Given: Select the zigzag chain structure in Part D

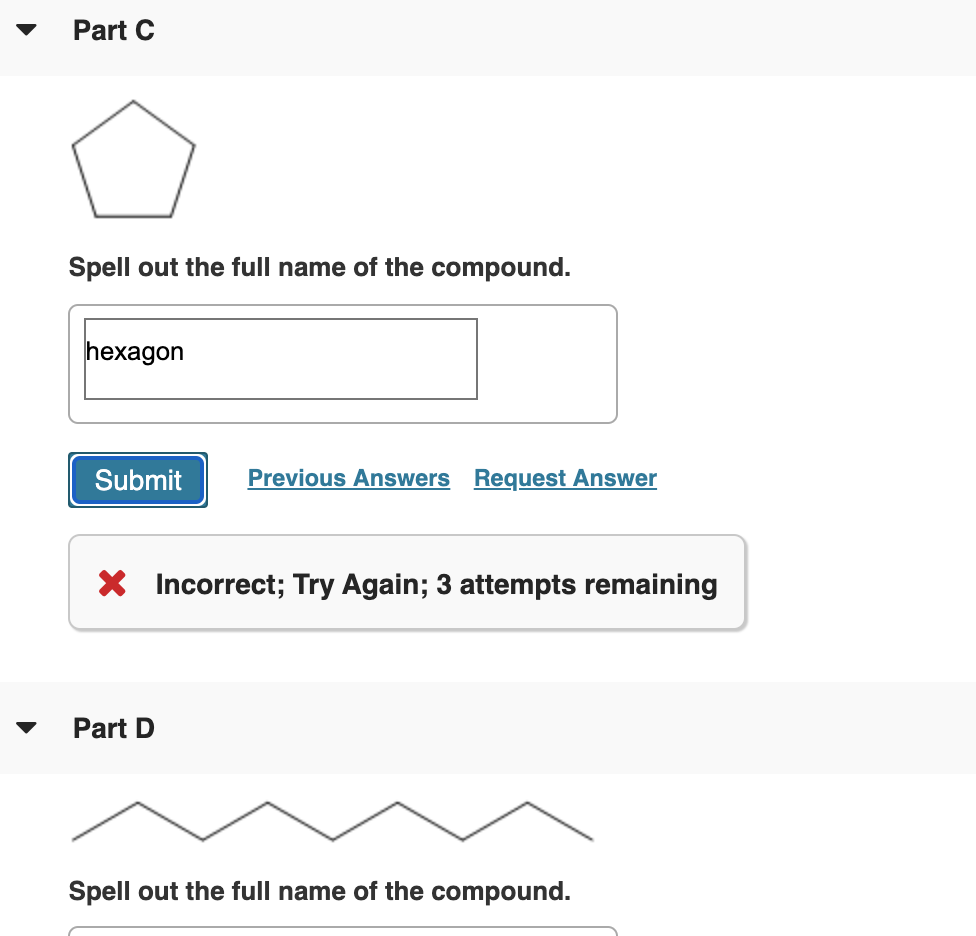Looking at the screenshot, I should pyautogui.click(x=332, y=821).
